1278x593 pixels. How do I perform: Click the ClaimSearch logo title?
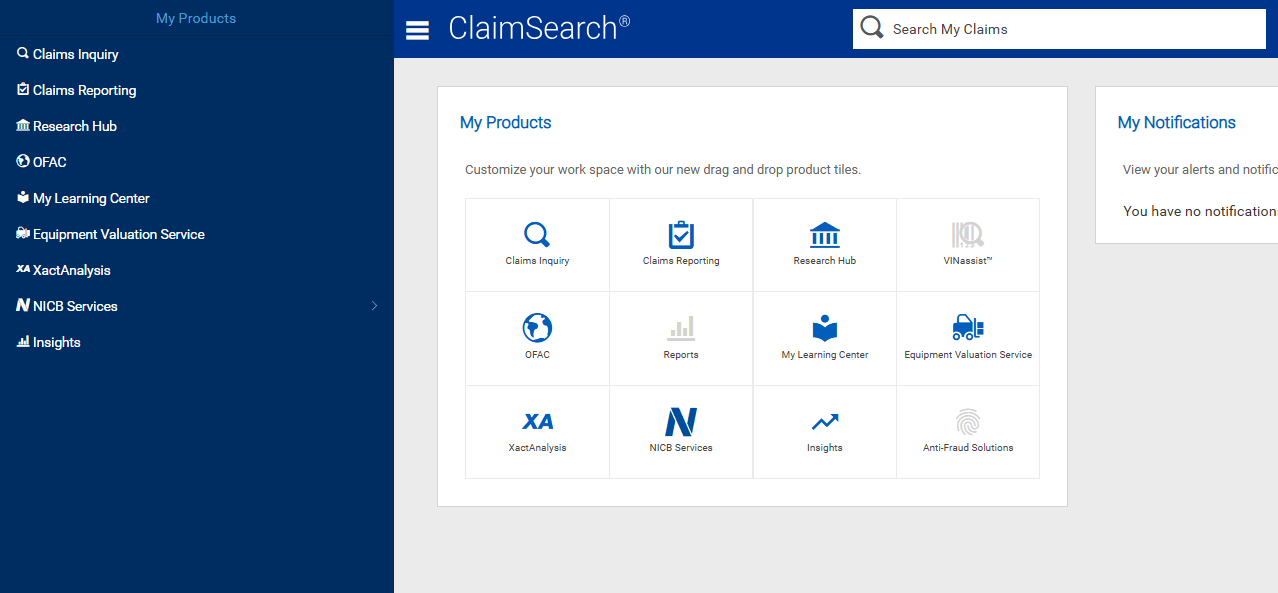click(539, 28)
